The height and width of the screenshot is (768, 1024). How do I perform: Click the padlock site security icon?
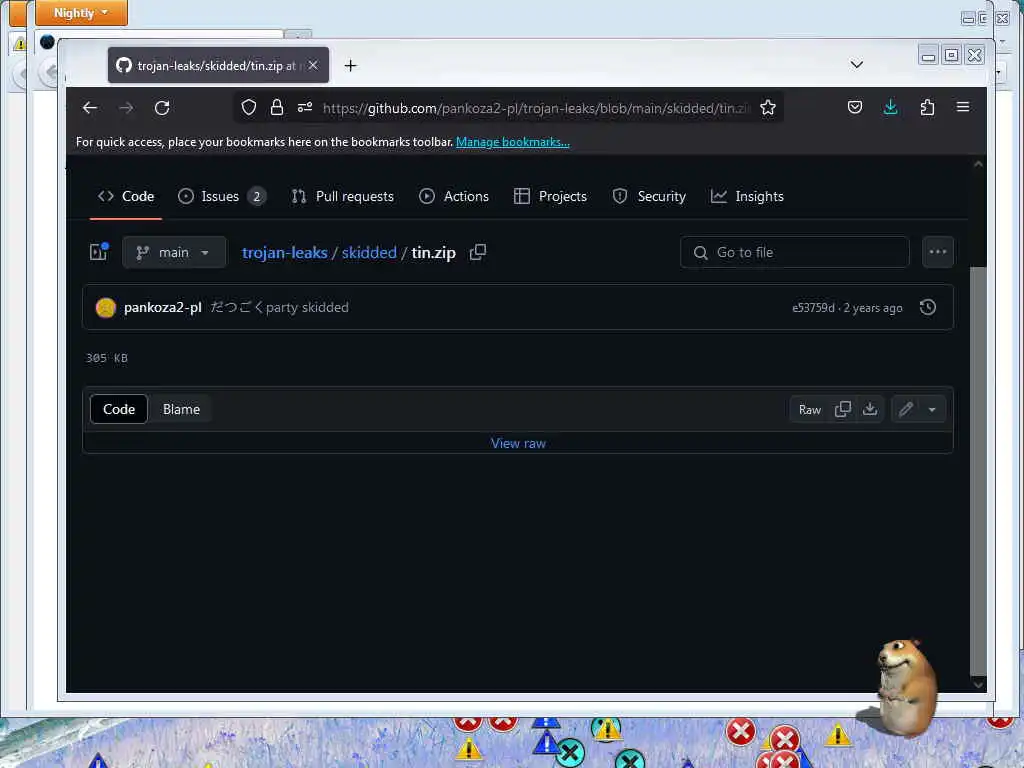point(277,108)
